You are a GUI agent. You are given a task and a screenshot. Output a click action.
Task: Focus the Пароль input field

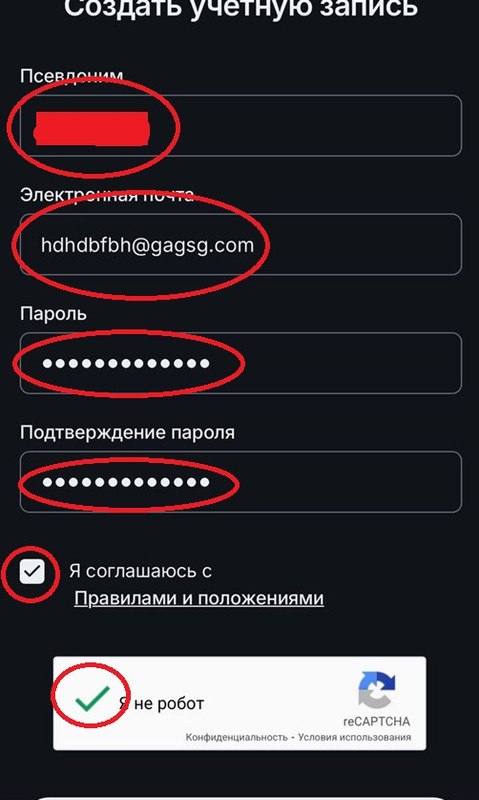coord(241,363)
